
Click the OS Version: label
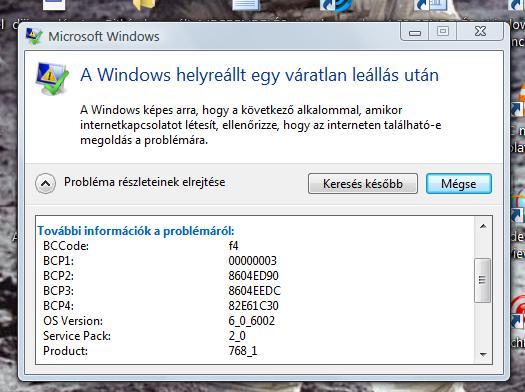[x=73, y=321]
